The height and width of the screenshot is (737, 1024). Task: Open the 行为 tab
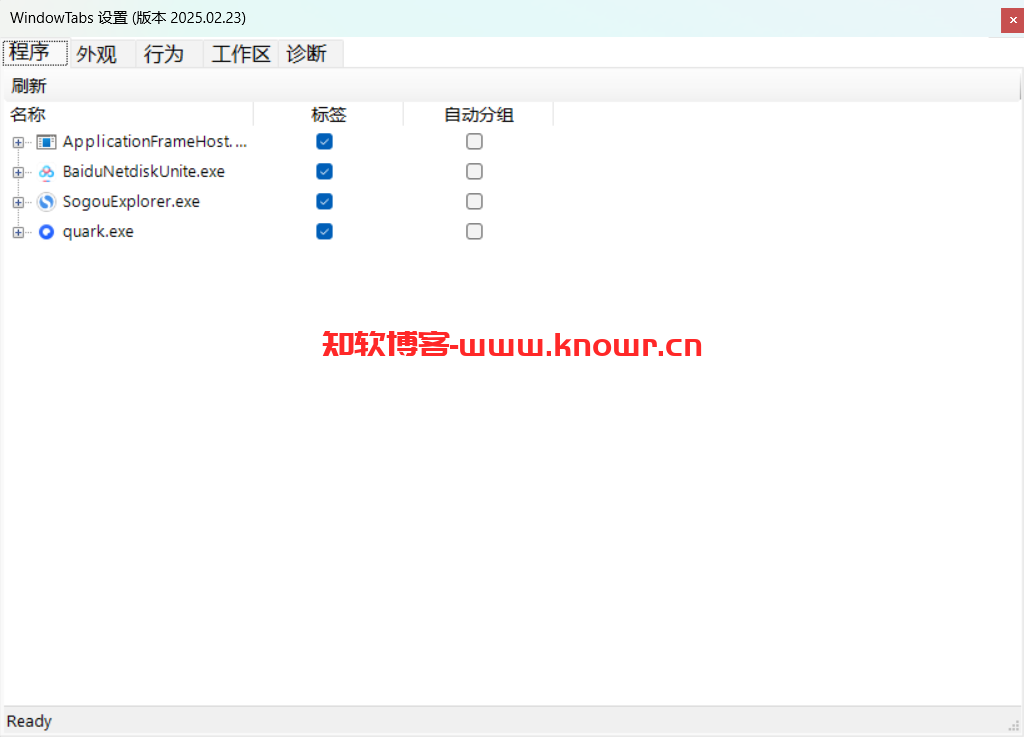pos(169,54)
